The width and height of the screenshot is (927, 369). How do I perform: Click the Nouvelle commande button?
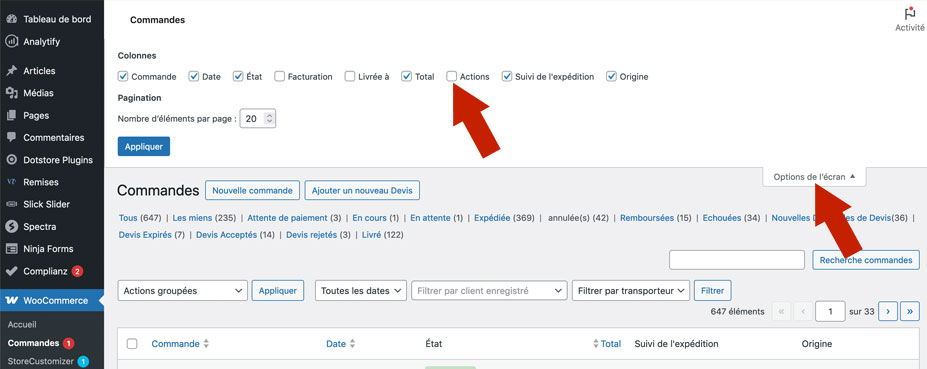(x=252, y=190)
